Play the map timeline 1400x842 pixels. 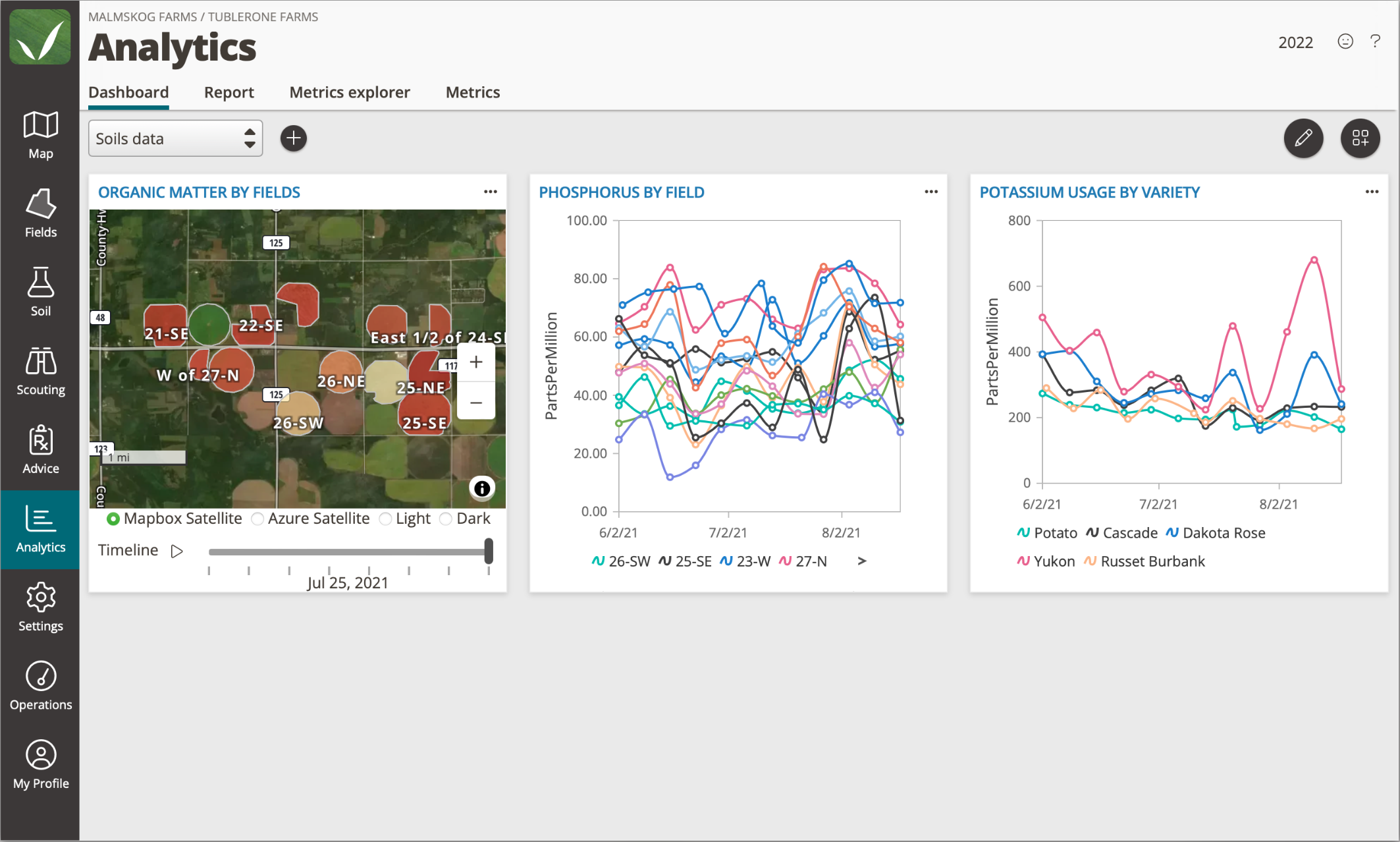tap(176, 551)
